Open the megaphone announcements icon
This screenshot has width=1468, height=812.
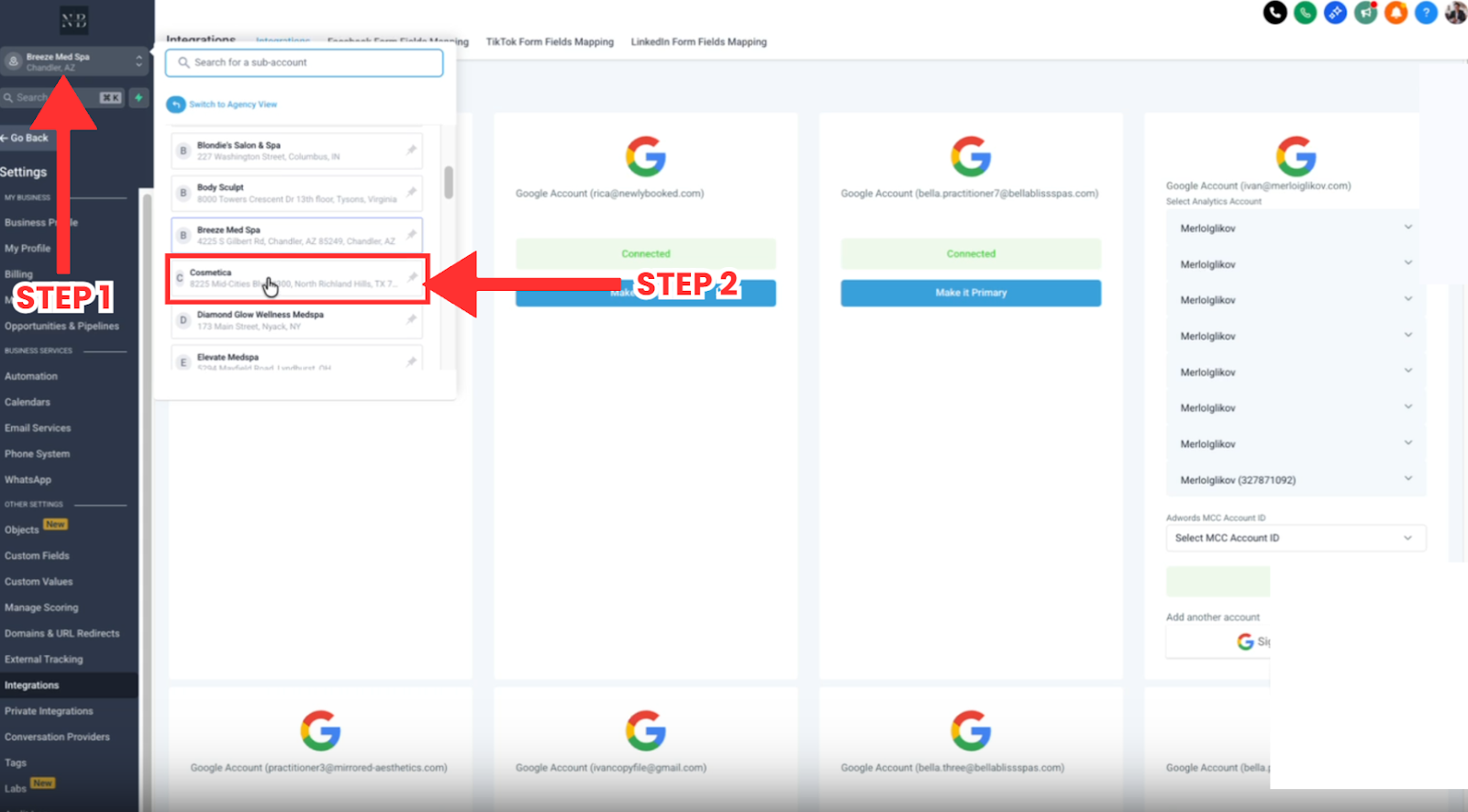click(1366, 13)
